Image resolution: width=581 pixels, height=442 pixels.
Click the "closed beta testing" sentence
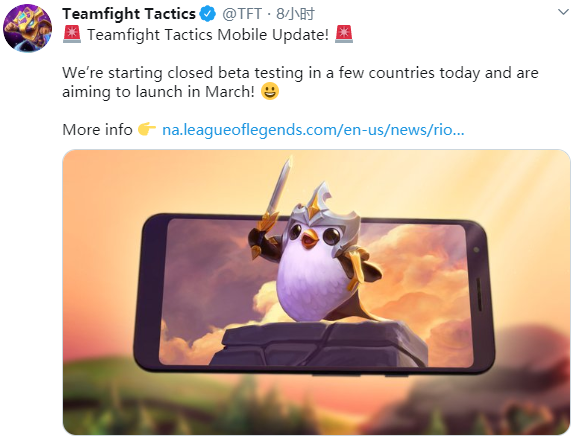[300, 73]
